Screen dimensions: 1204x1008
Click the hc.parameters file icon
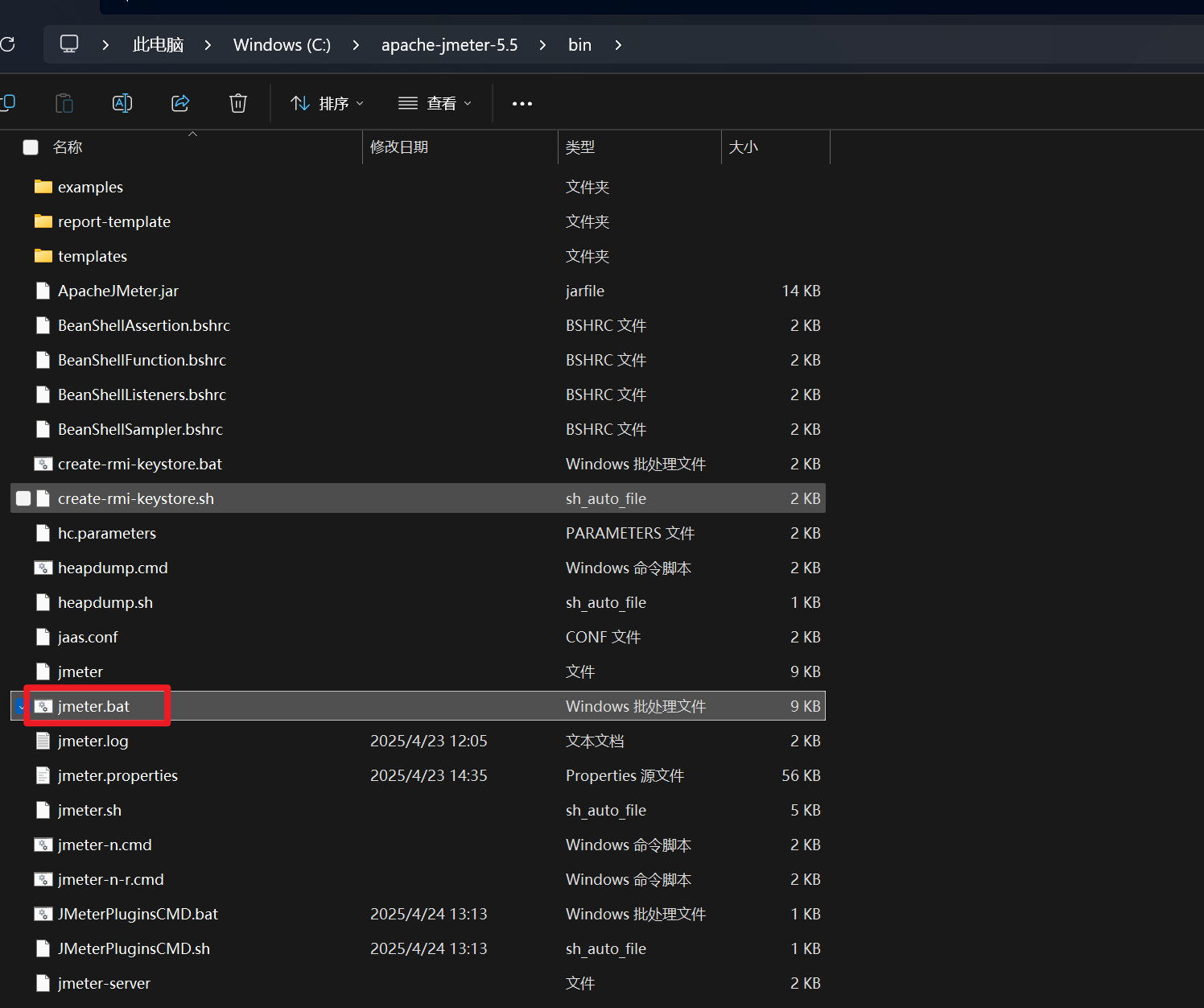[43, 533]
